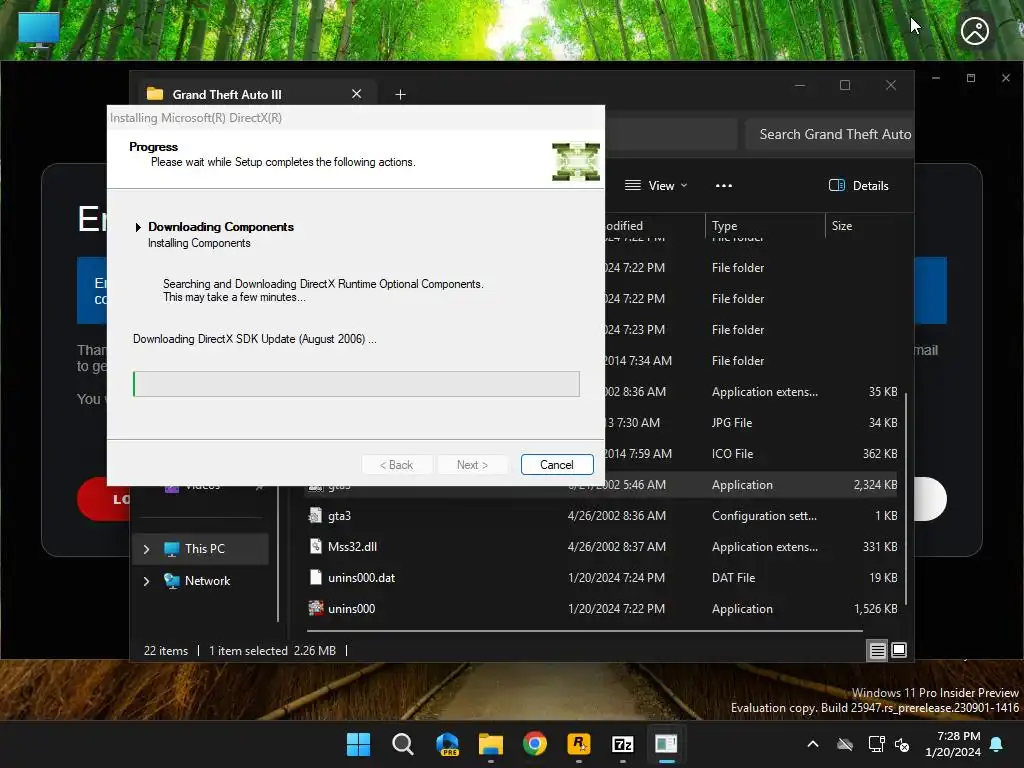Click the Search Grand Theft Auto field
Viewport: 1024px width, 768px height.
tap(829, 135)
